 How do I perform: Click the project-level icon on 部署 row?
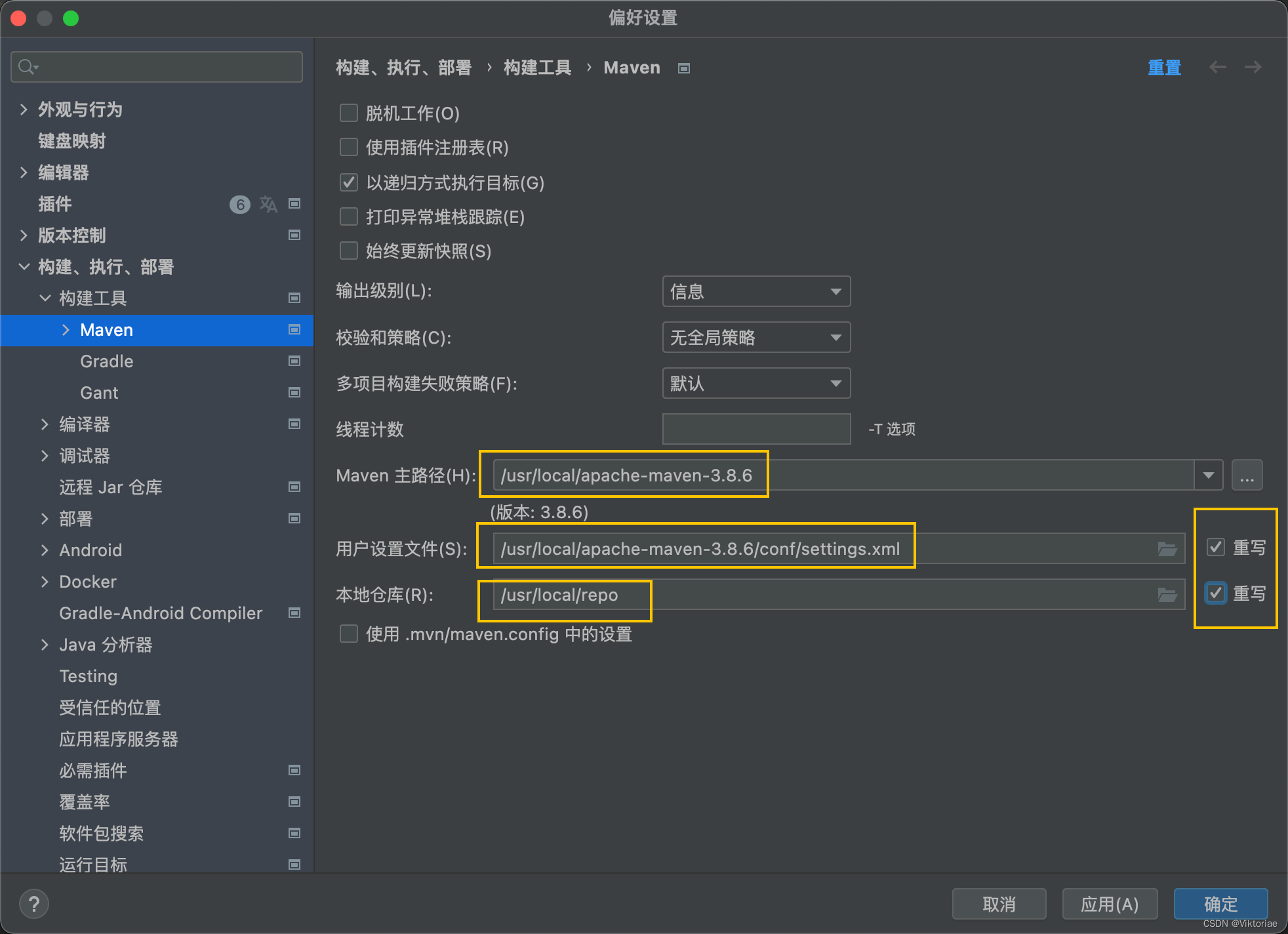(x=294, y=518)
